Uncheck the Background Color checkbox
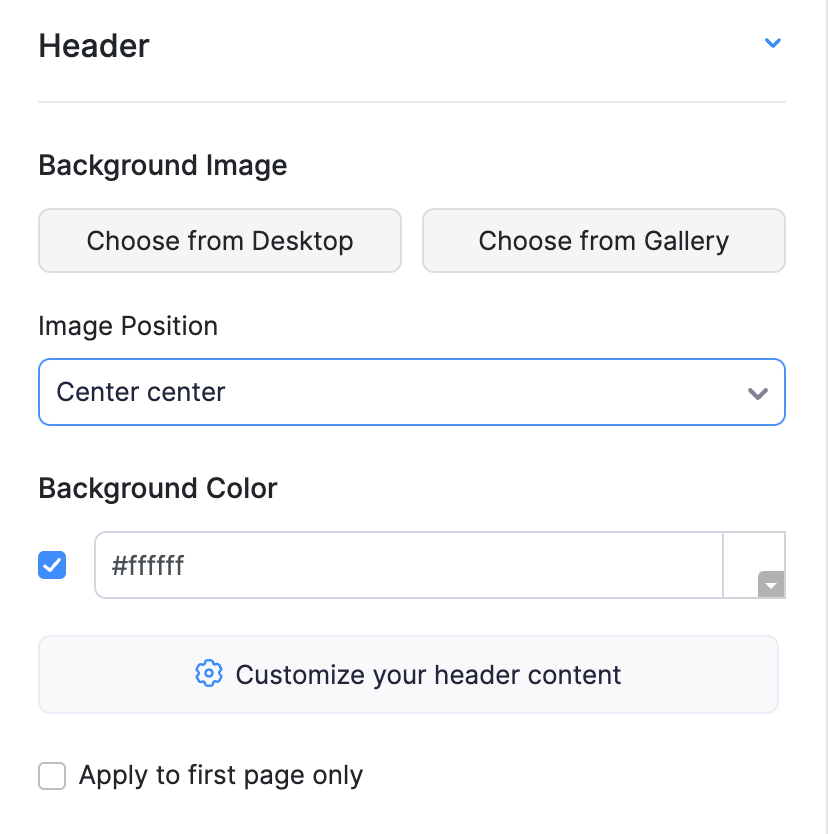 tap(52, 566)
